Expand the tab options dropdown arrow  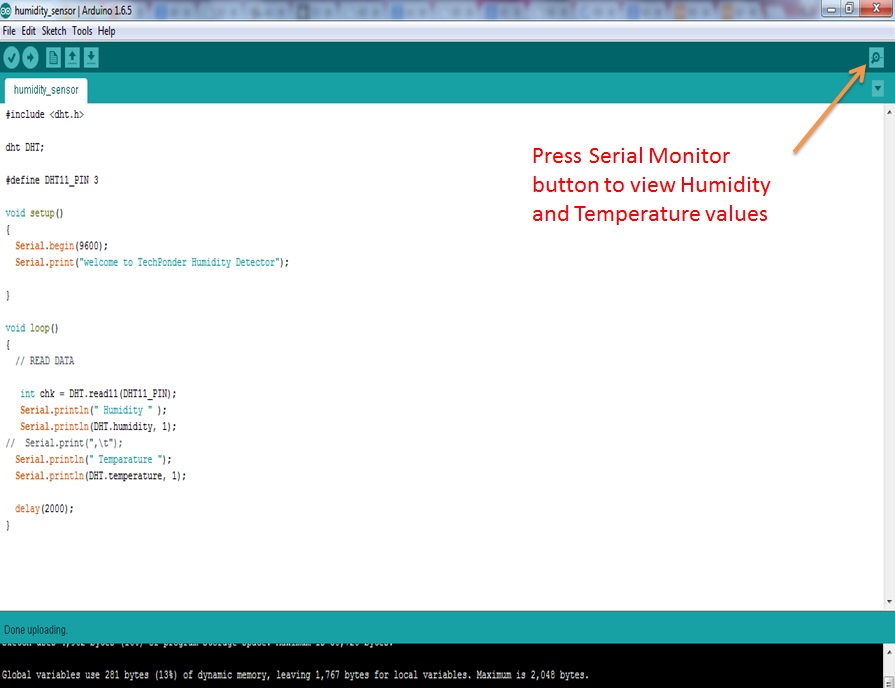pyautogui.click(x=878, y=88)
